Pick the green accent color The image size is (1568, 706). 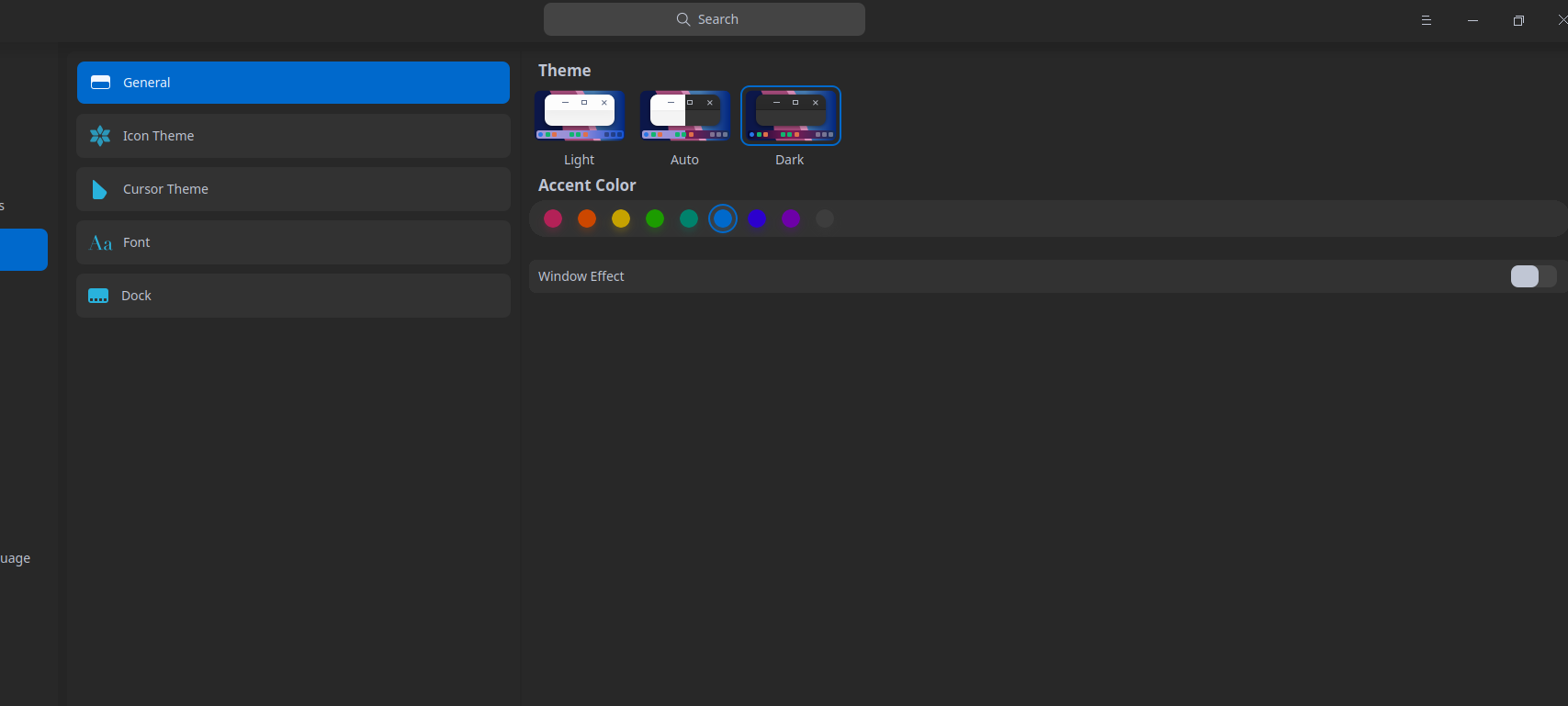tap(655, 219)
